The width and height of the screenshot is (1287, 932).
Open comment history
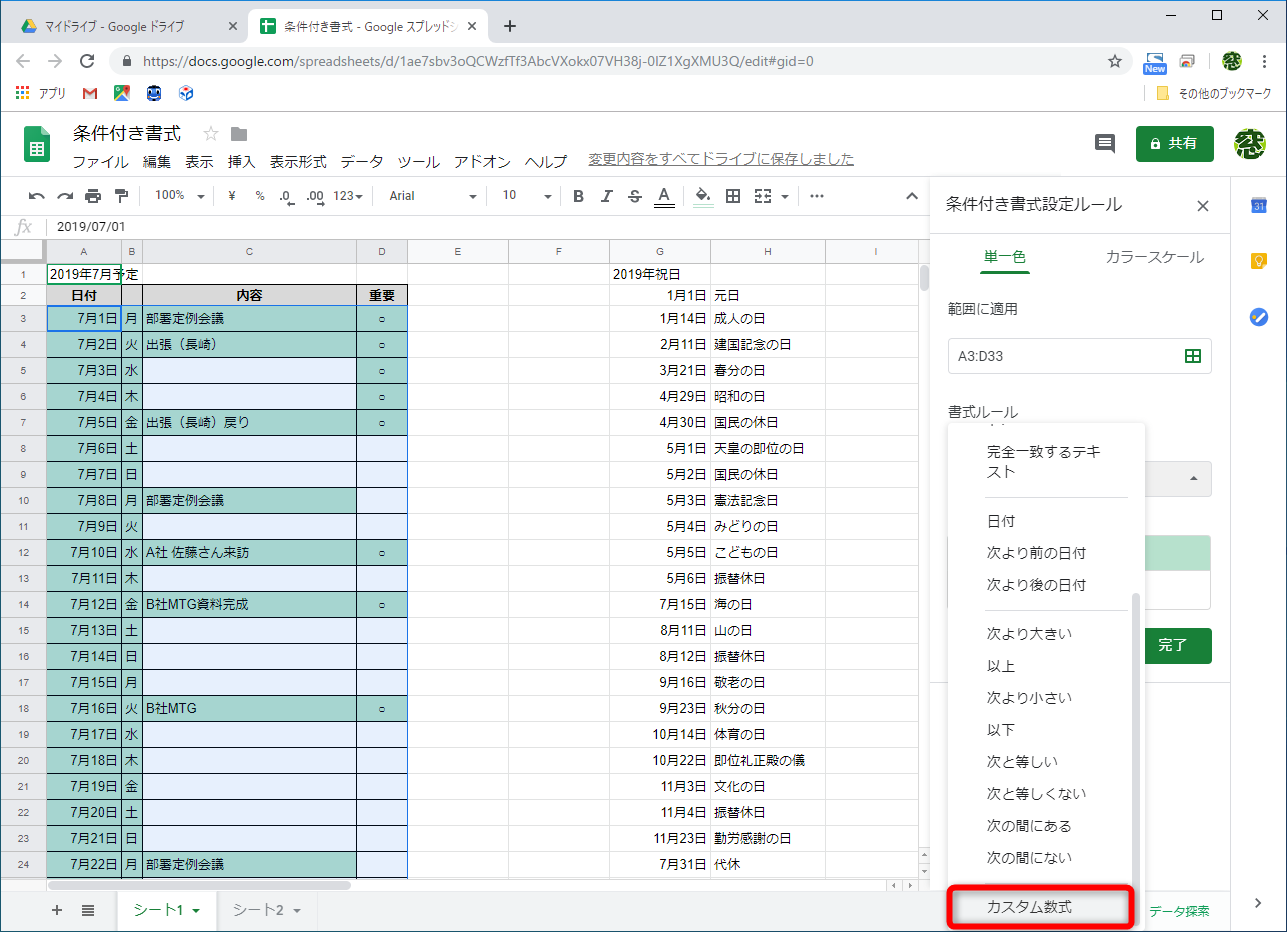(1104, 144)
